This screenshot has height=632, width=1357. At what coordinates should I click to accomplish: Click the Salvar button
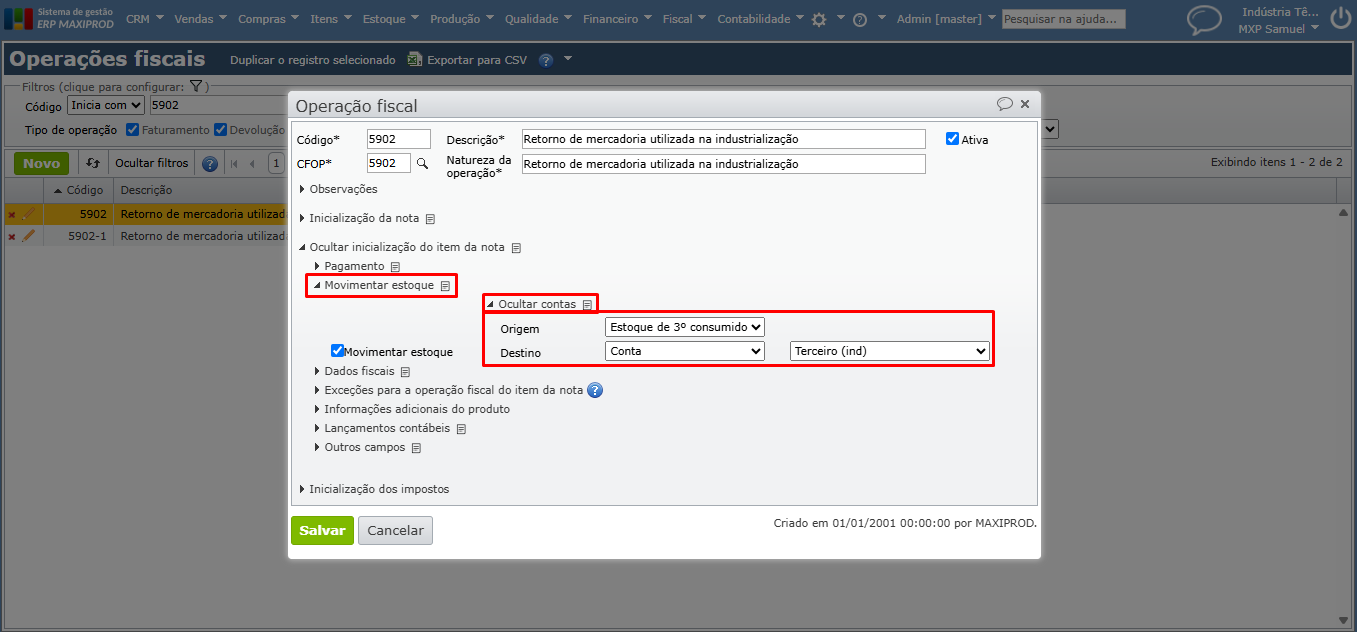click(x=322, y=531)
